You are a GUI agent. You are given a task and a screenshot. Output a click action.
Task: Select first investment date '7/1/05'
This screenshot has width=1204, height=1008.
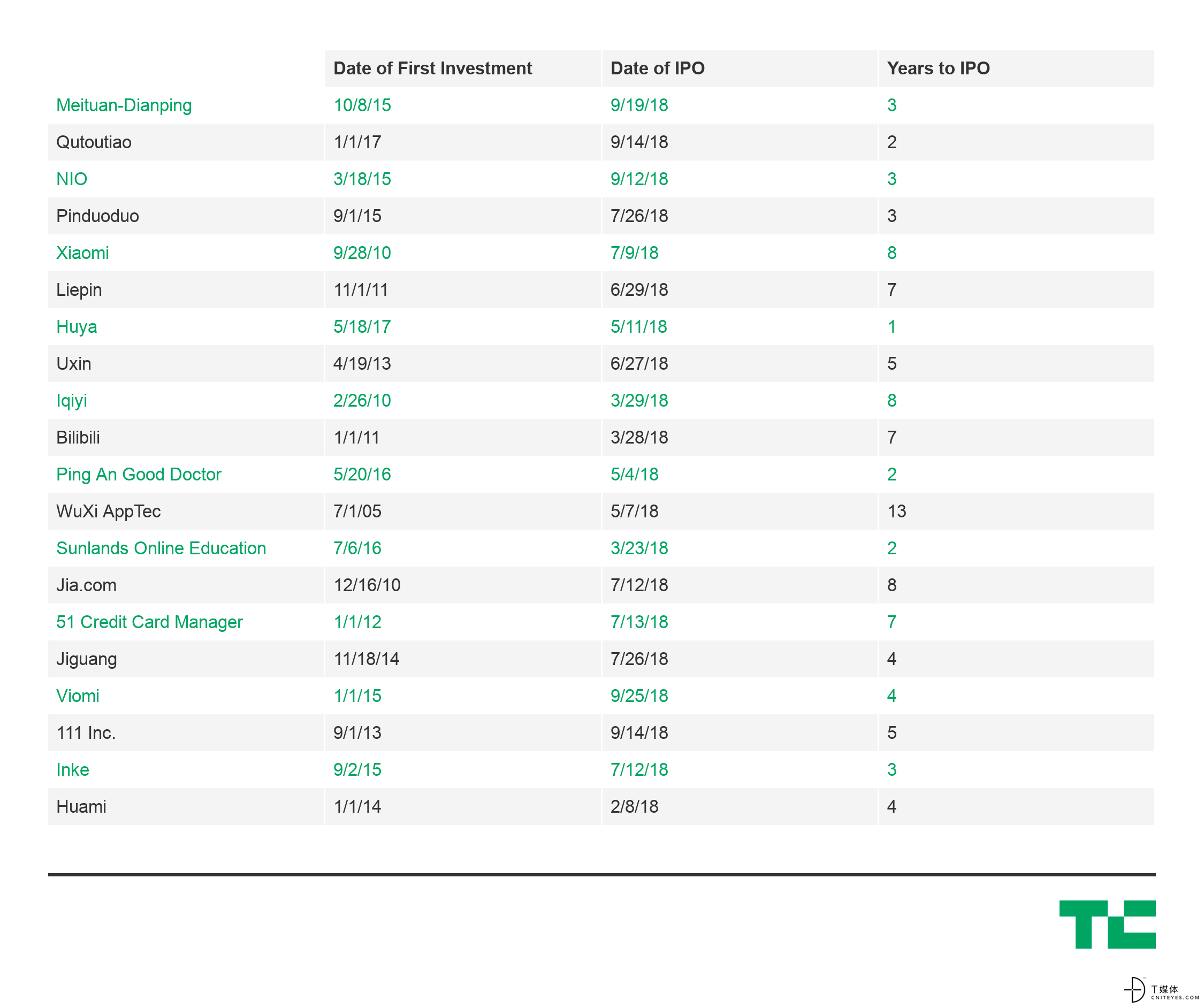point(357,511)
